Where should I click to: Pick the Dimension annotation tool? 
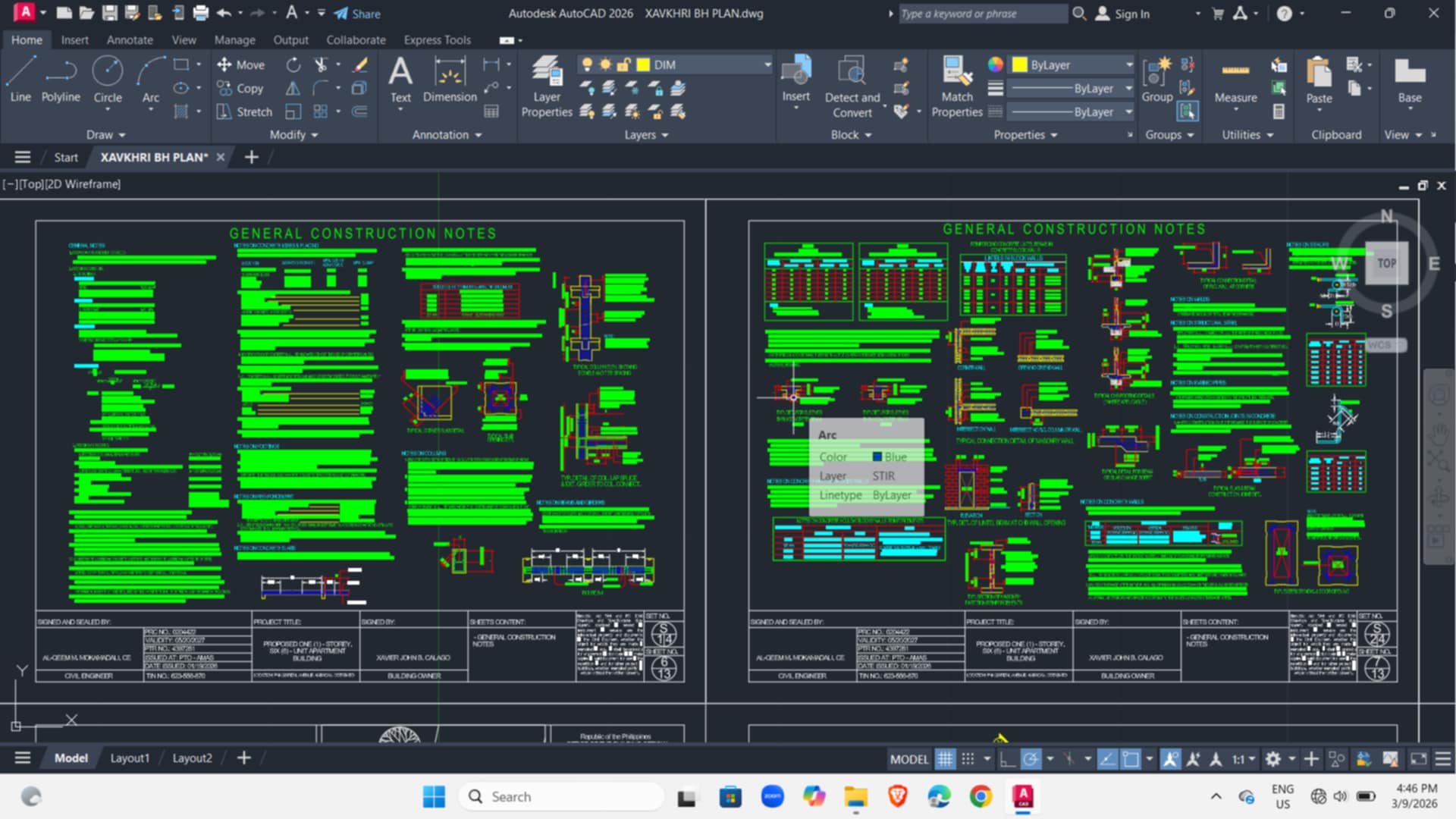pos(450,79)
